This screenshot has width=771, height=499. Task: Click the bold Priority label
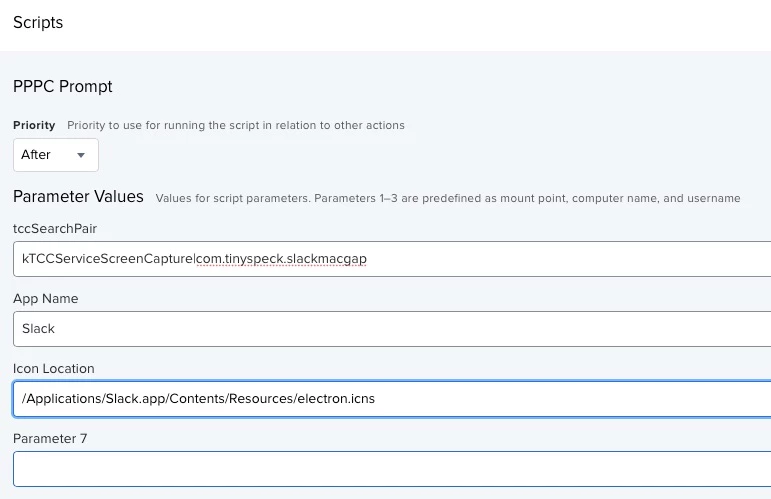(34, 125)
